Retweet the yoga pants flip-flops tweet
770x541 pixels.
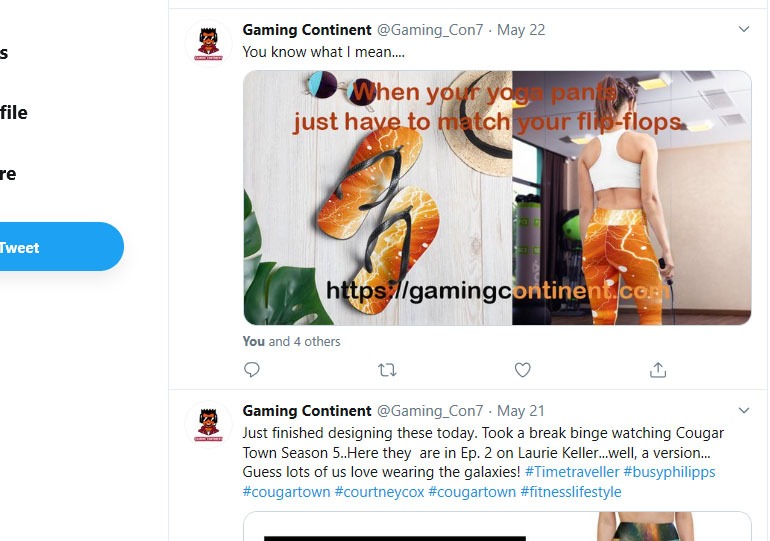387,370
